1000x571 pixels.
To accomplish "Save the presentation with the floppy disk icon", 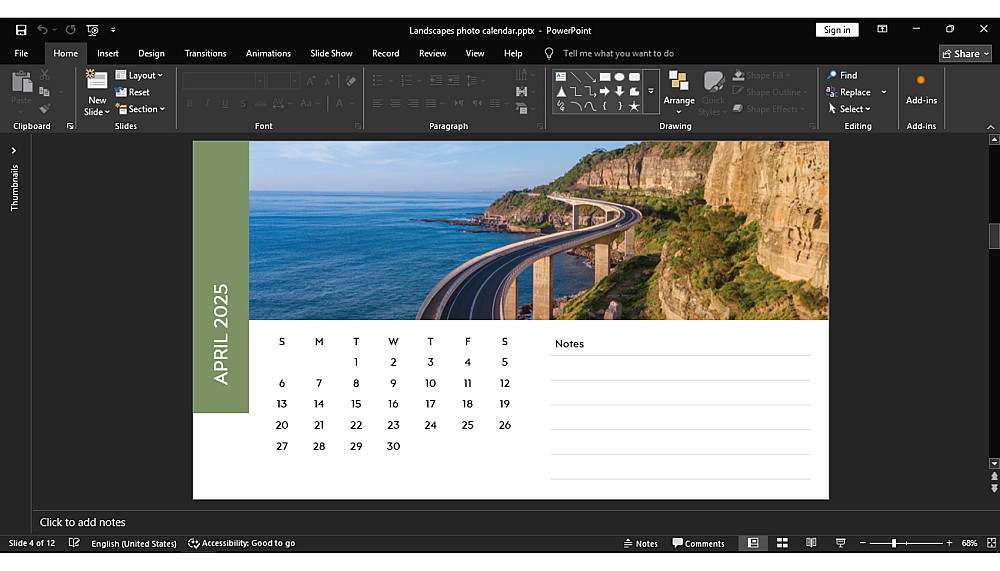I will (21, 30).
